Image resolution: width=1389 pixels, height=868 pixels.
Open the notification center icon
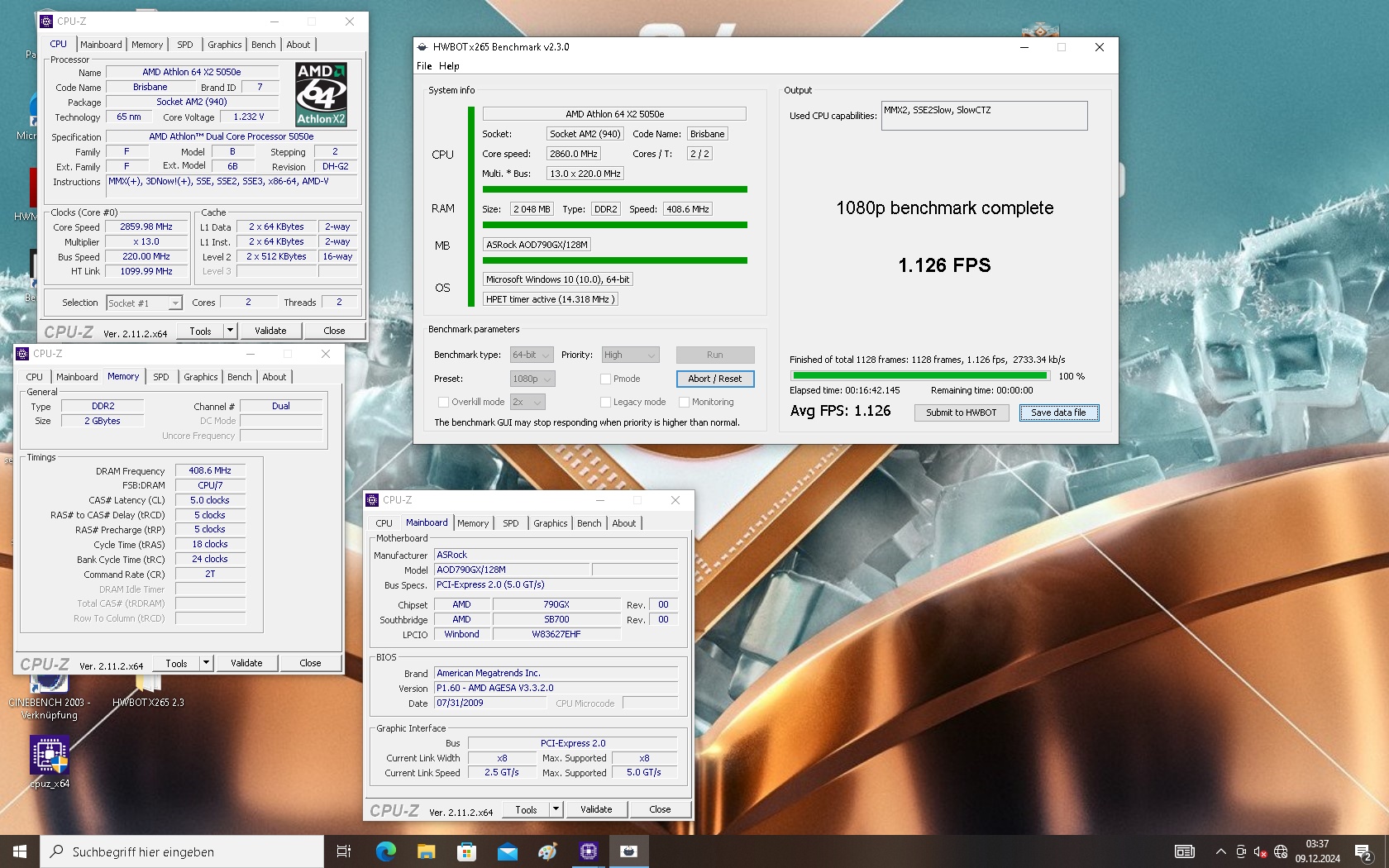coord(1363,851)
